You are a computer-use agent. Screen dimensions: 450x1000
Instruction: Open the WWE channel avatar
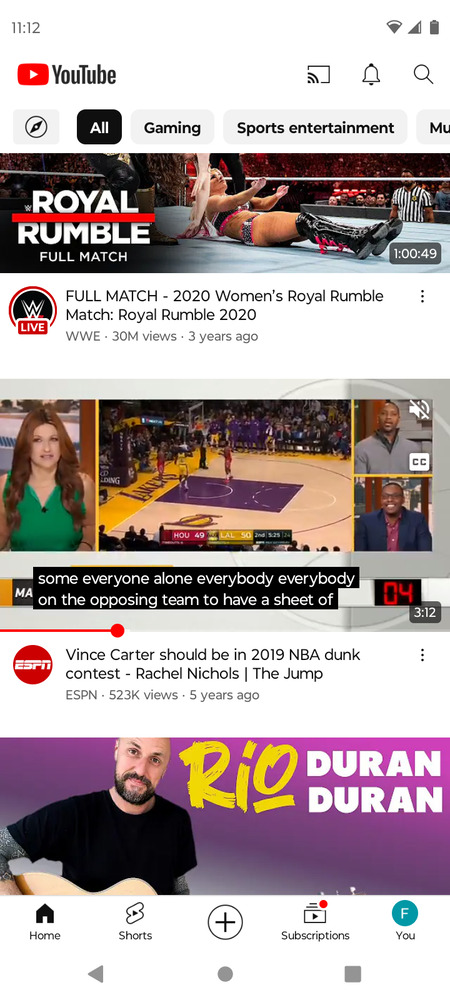(33, 311)
